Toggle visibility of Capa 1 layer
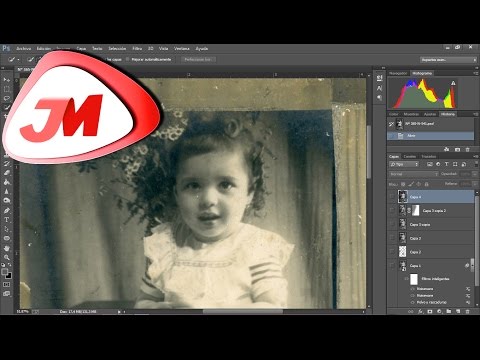Image resolution: width=480 pixels, height=360 pixels. coord(392,266)
